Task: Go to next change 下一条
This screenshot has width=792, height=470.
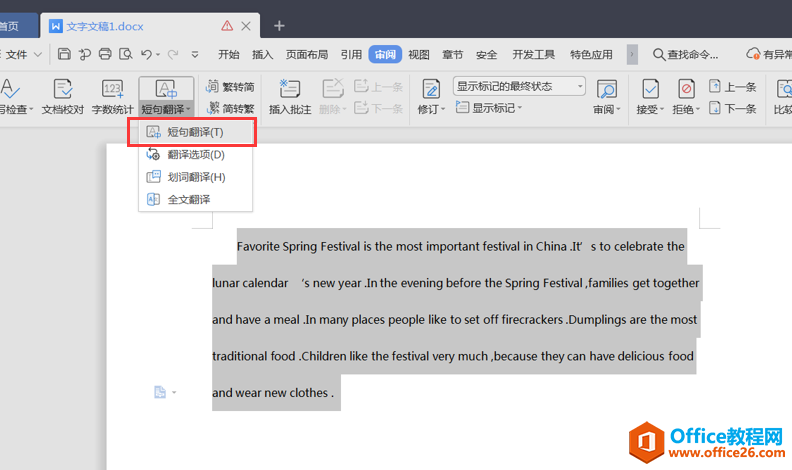Action: (732, 108)
